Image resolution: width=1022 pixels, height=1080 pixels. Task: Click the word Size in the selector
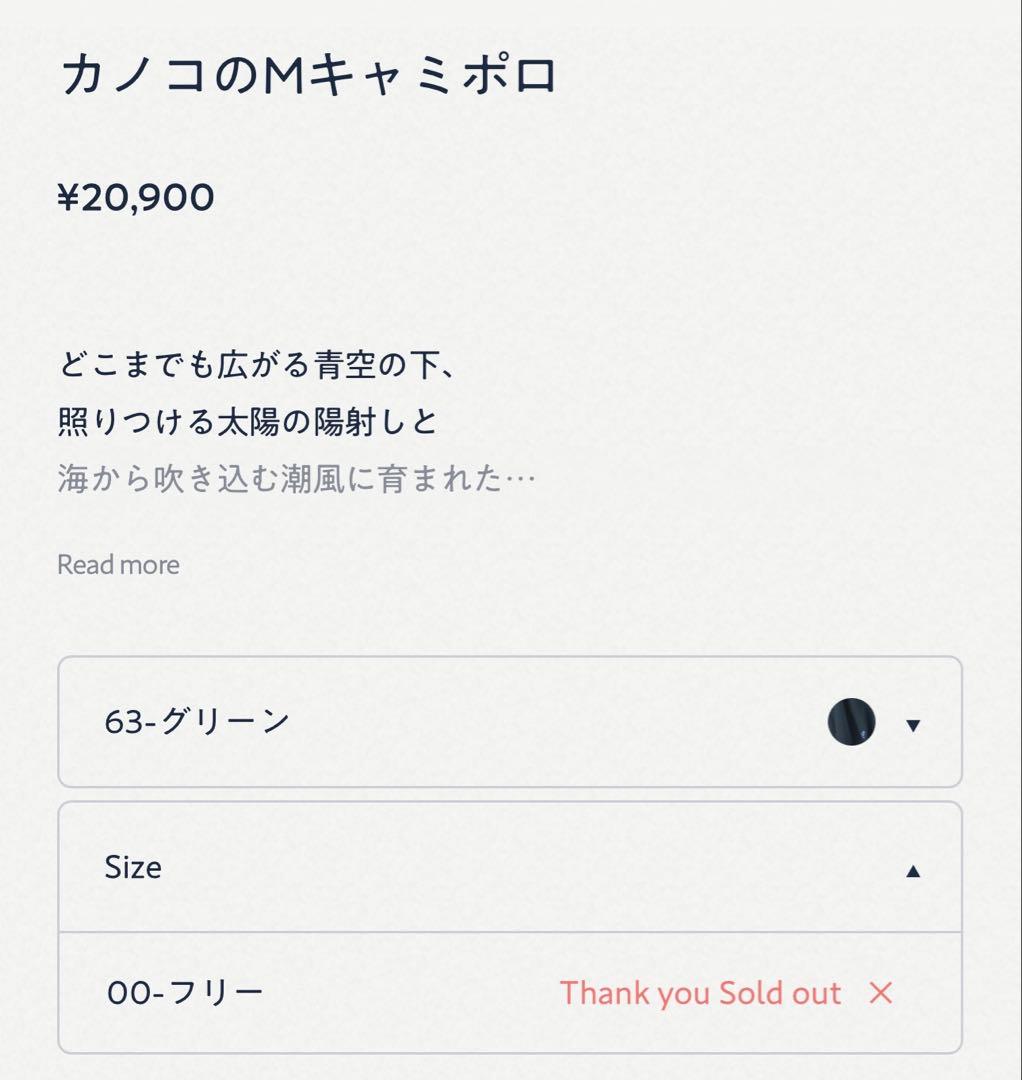point(133,867)
